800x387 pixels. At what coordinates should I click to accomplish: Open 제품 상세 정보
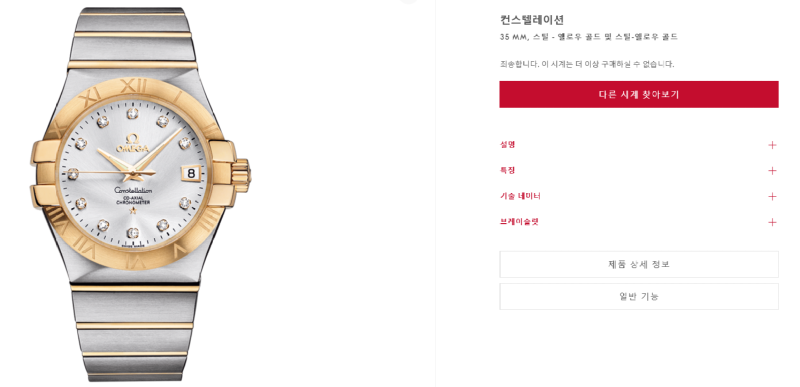[x=639, y=264]
